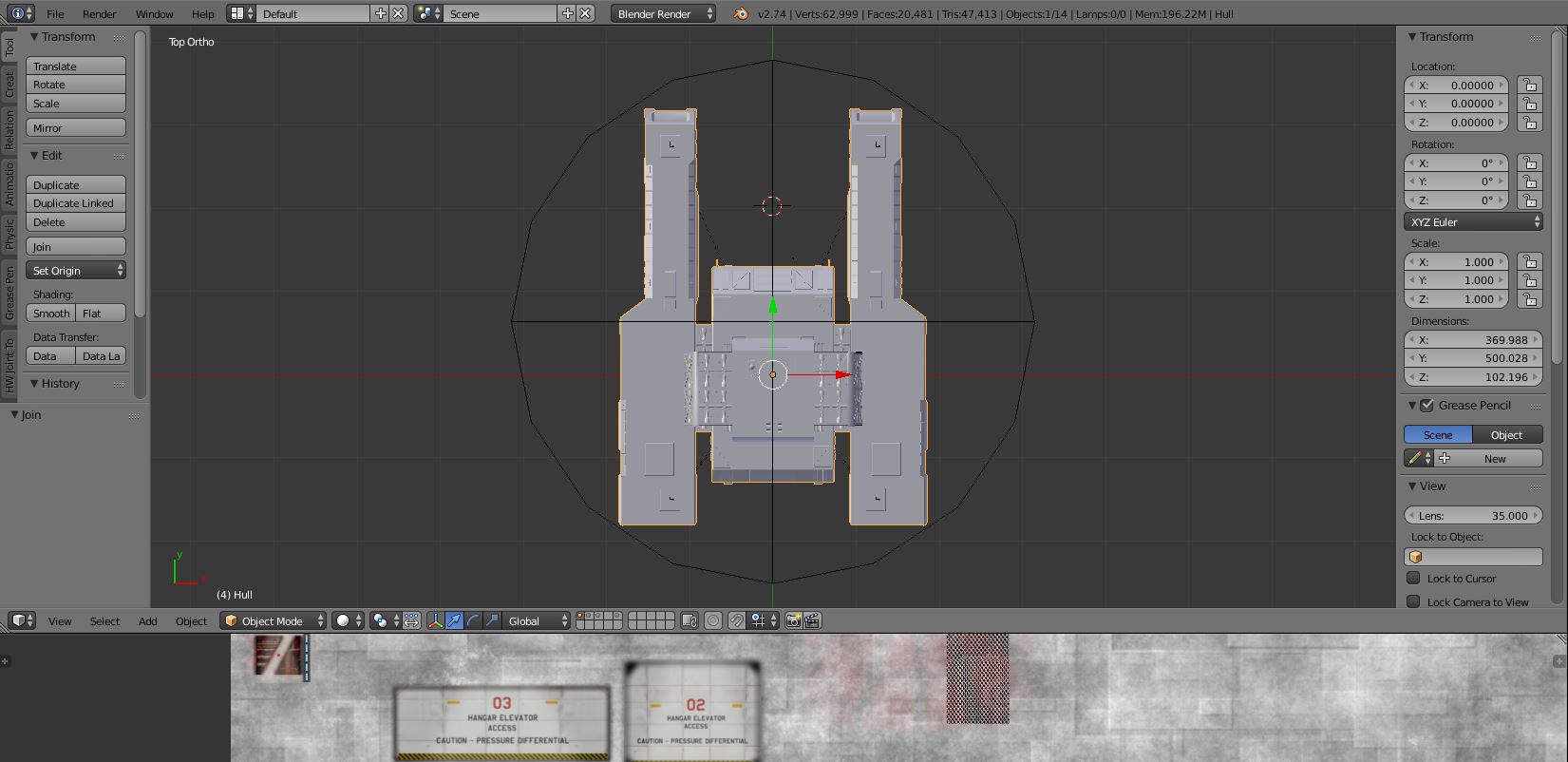Viewport: 1568px width, 762px height.
Task: Click the OpenGL render image camera icon
Action: pos(793,620)
